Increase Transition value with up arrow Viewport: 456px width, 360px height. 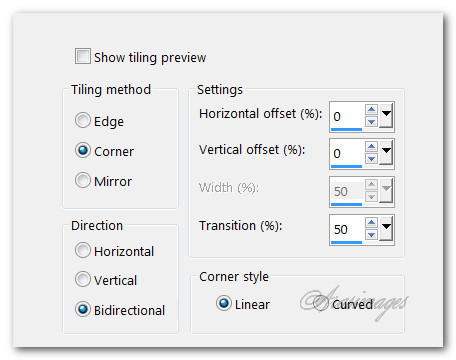click(371, 223)
